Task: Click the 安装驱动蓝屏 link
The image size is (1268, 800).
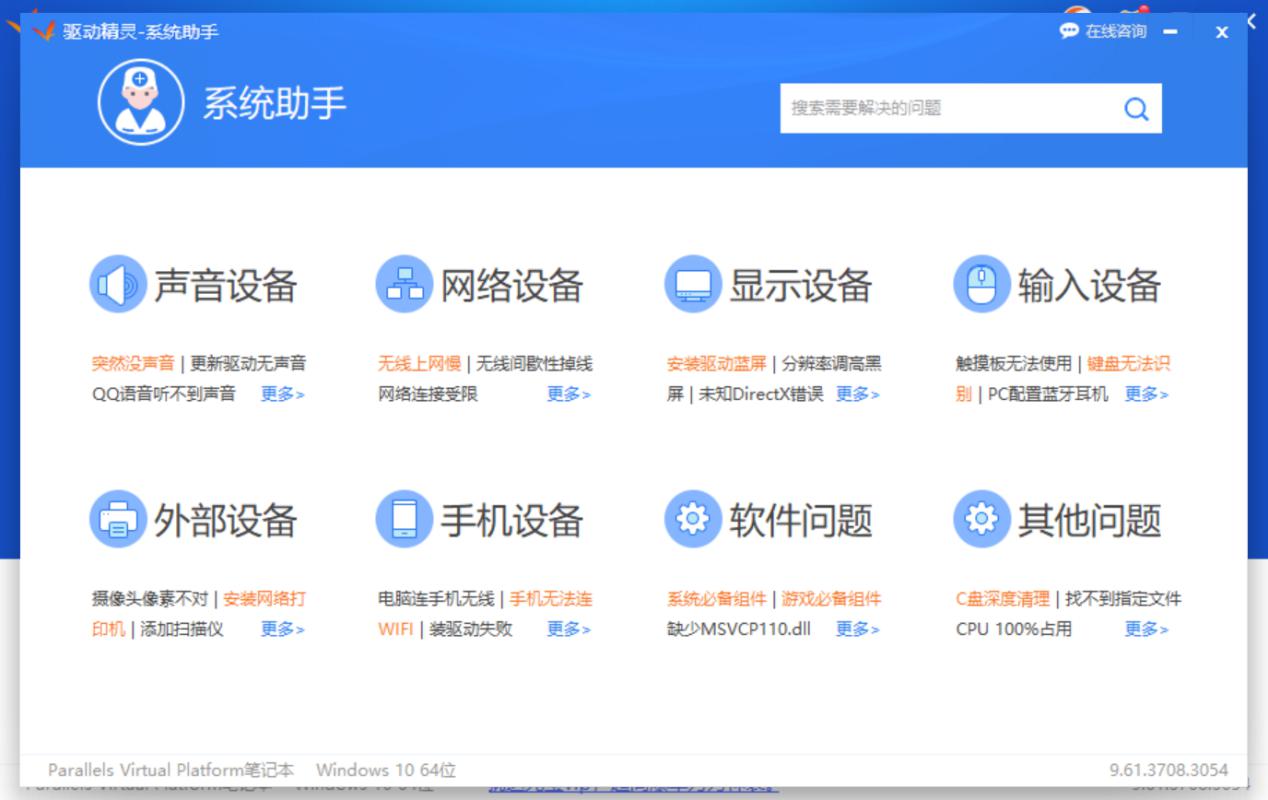Action: pyautogui.click(x=716, y=363)
